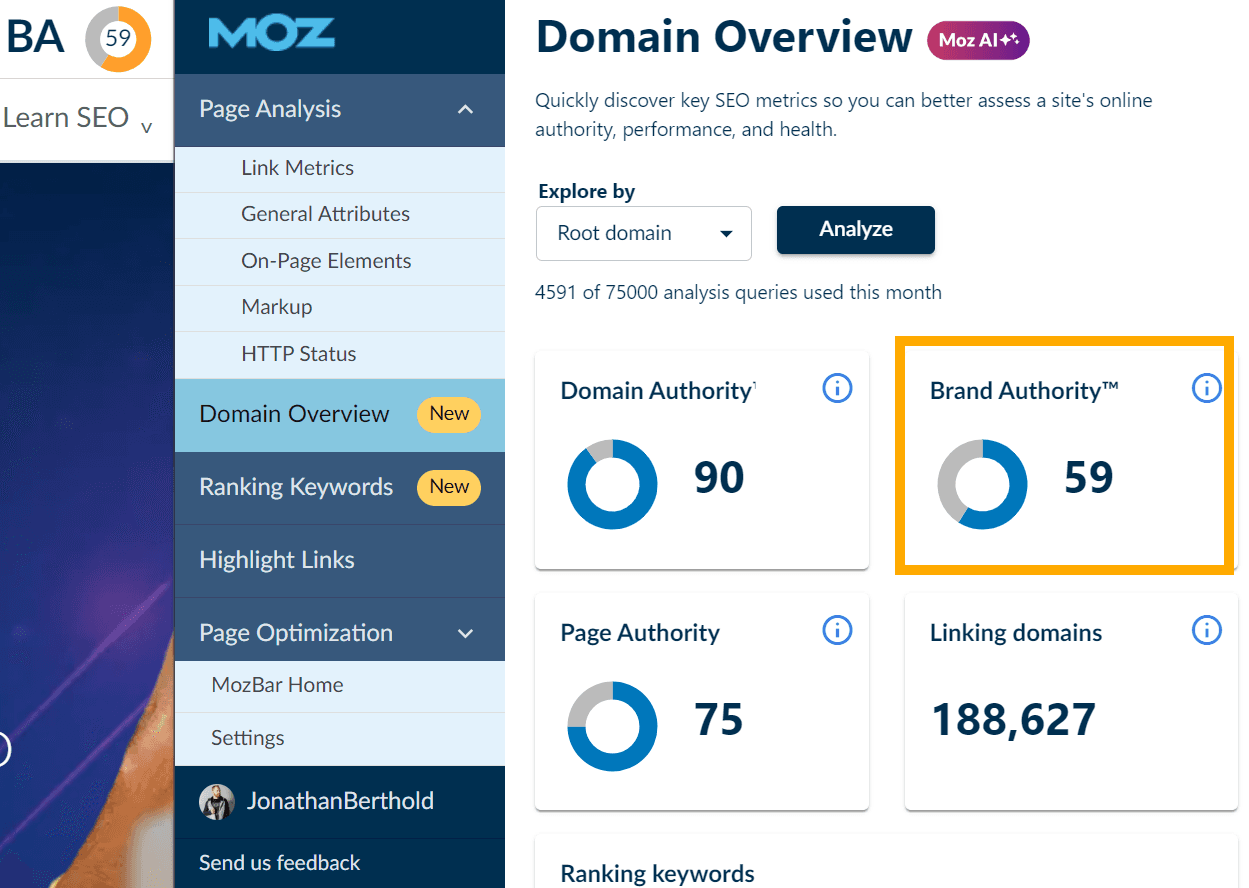
Task: Click Send us feedback link
Action: [x=279, y=862]
